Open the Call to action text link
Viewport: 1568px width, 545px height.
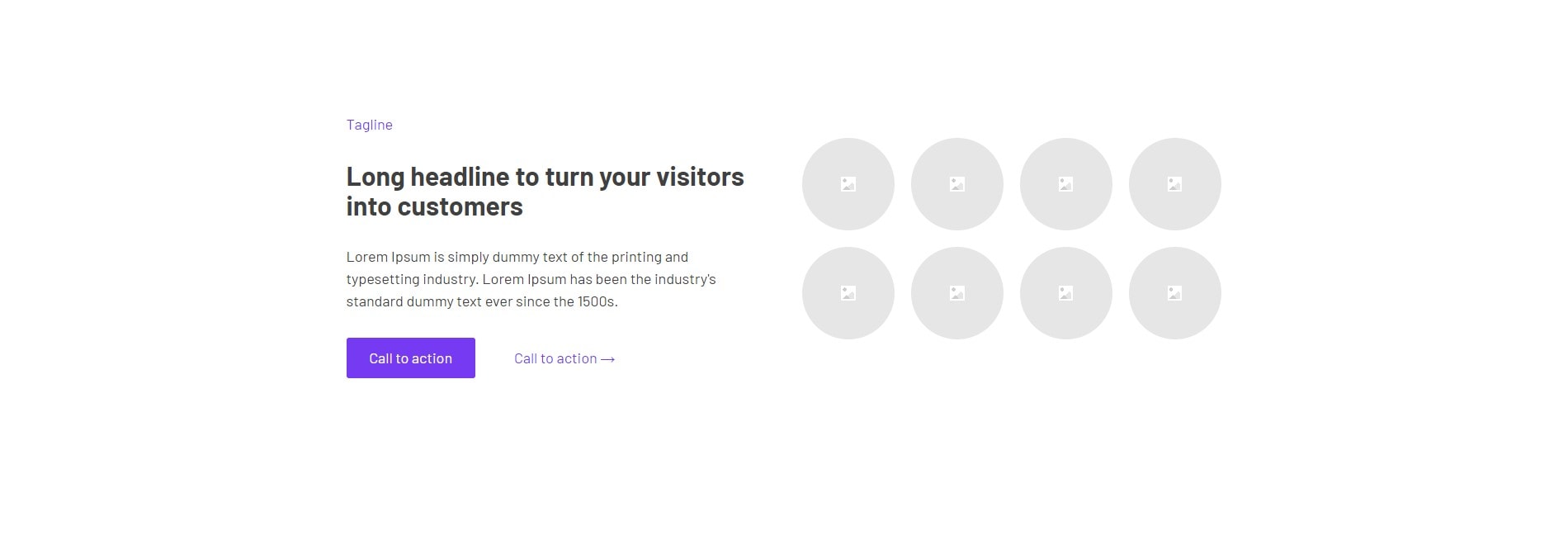pyautogui.click(x=555, y=358)
